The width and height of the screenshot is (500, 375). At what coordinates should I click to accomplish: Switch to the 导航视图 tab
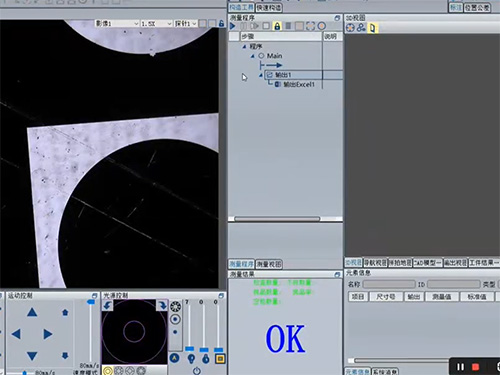click(375, 263)
